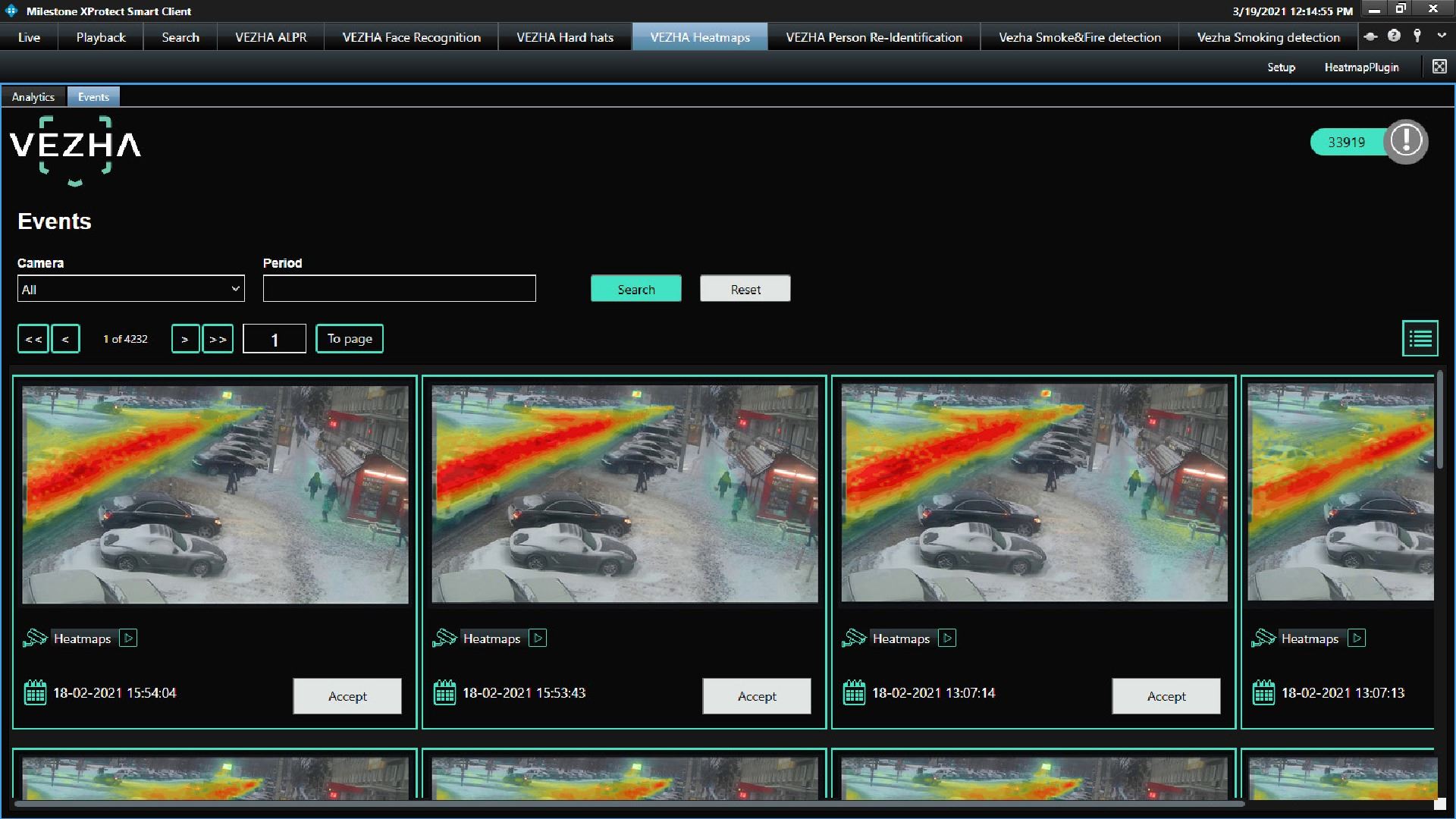Switch to VEZHA Hard hats tab
The image size is (1456, 819).
565,36
